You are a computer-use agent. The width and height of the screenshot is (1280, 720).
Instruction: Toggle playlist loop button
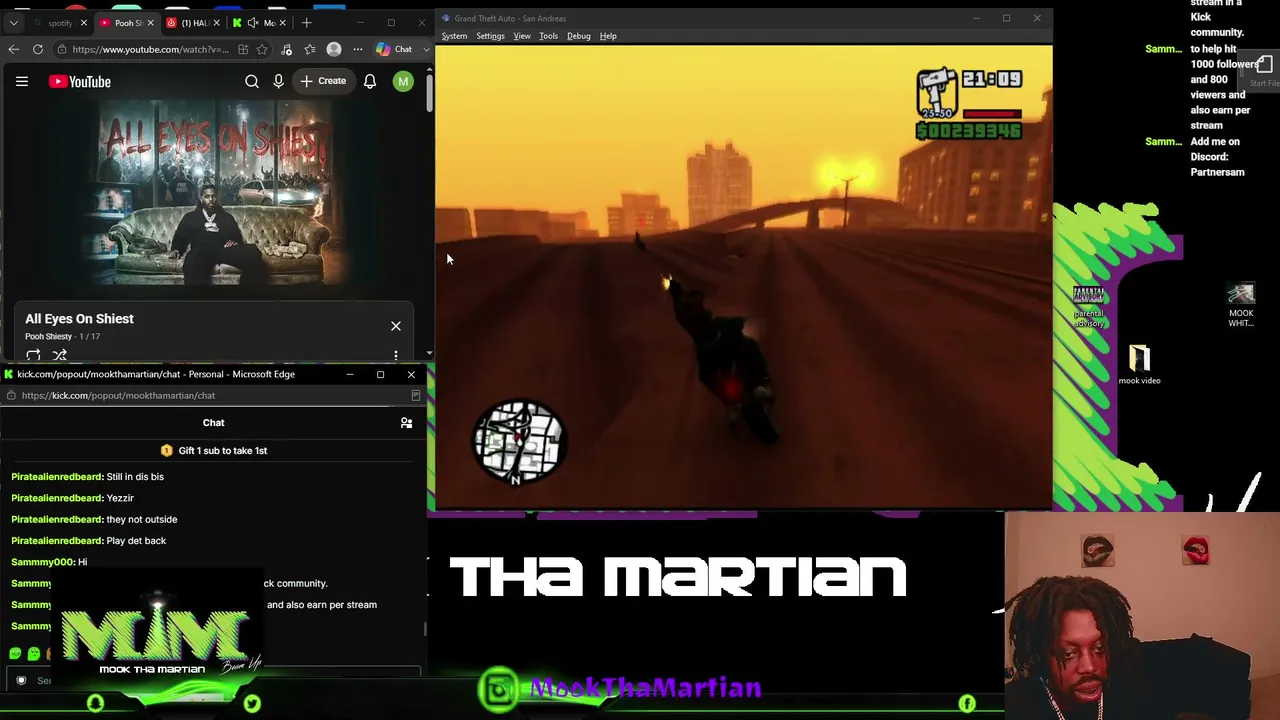tap(33, 355)
